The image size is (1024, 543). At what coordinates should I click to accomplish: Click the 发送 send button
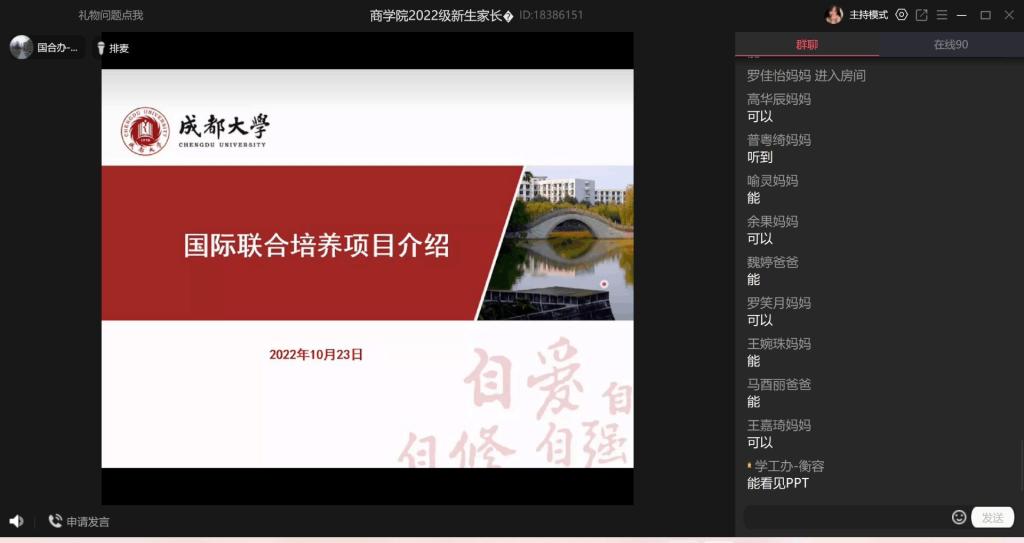click(x=993, y=518)
